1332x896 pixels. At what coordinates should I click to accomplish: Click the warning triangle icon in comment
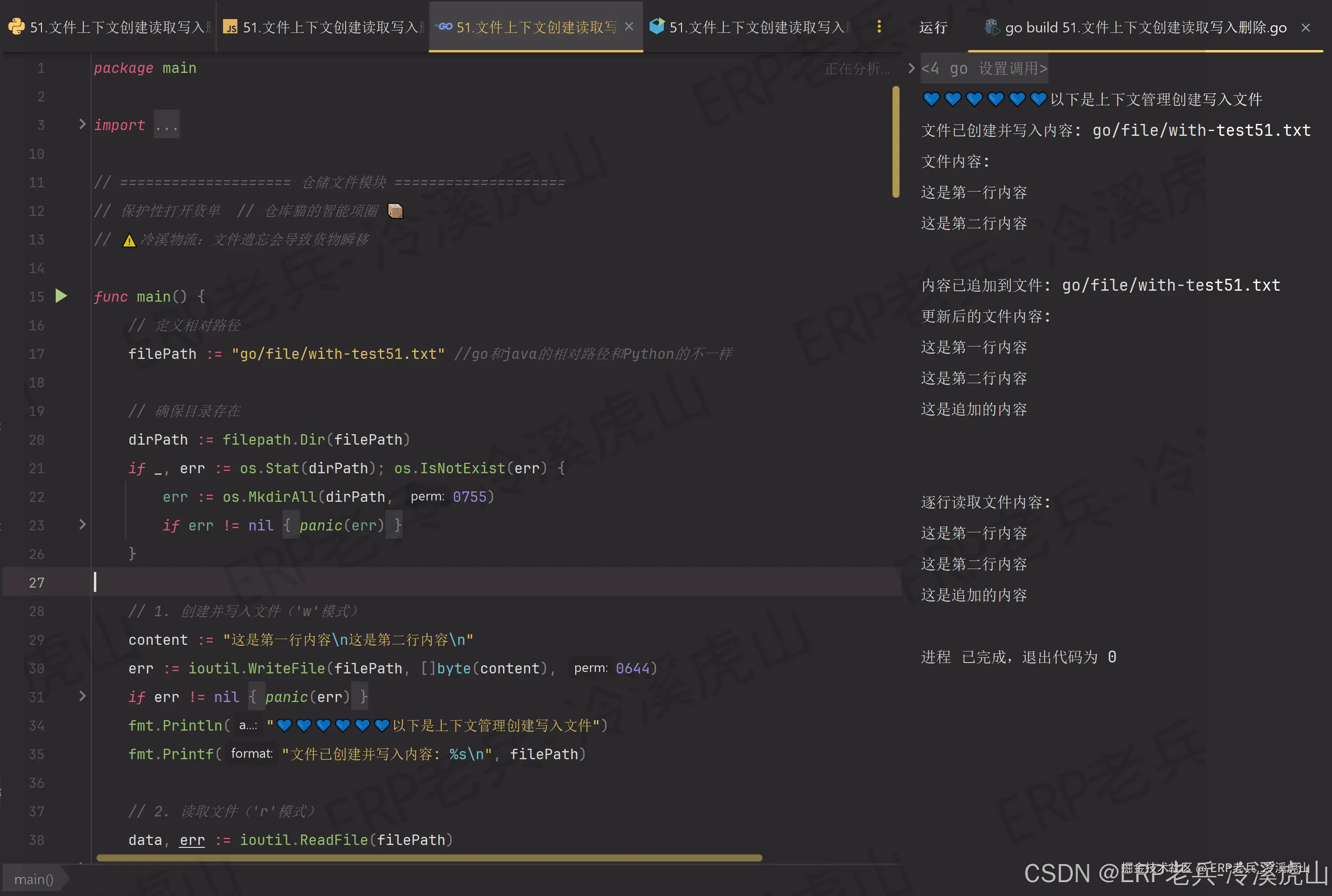coord(130,241)
